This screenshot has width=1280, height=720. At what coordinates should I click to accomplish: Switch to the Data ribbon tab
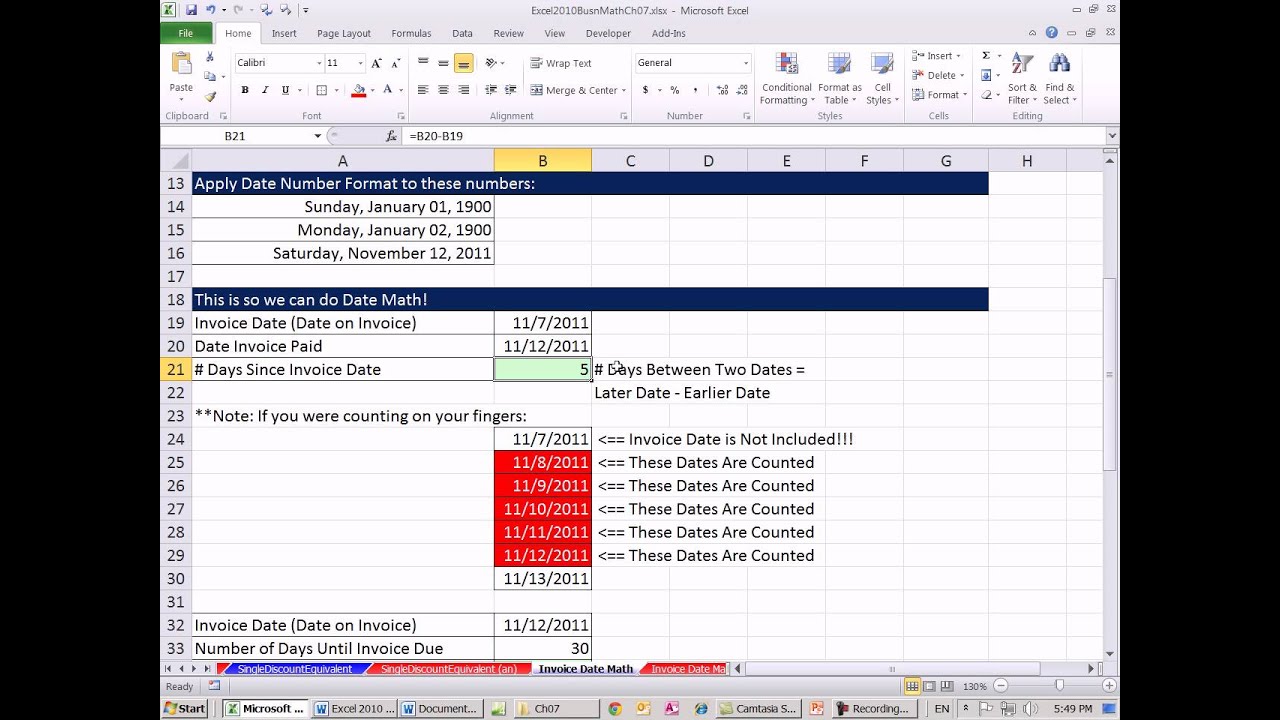(462, 33)
